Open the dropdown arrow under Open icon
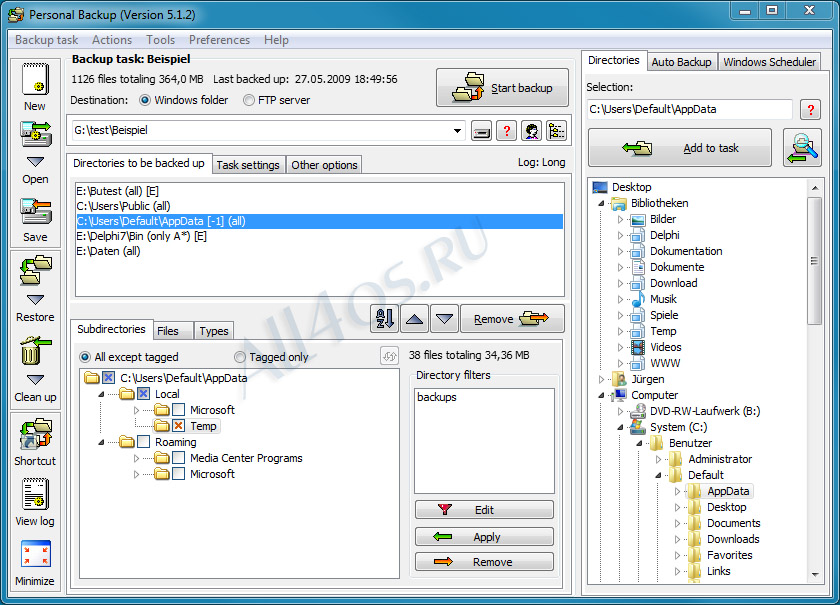This screenshot has height=605, width=840. [35, 161]
